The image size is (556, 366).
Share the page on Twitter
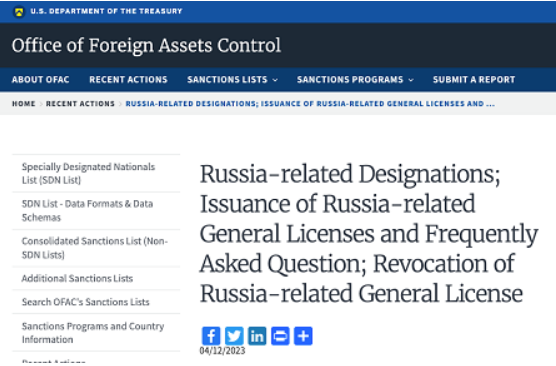point(234,336)
